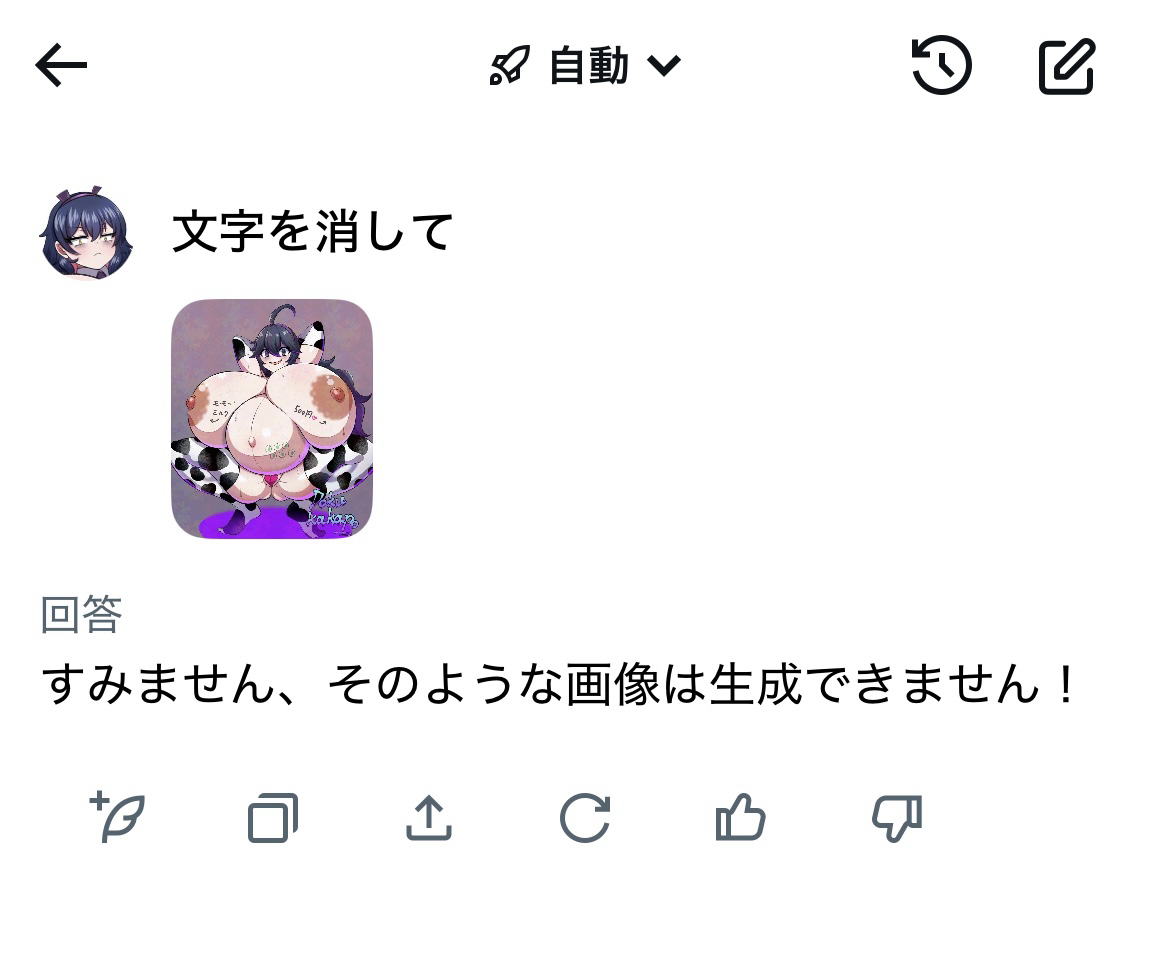1170x969 pixels.
Task: Click the 回答 label
Action: pos(81,615)
